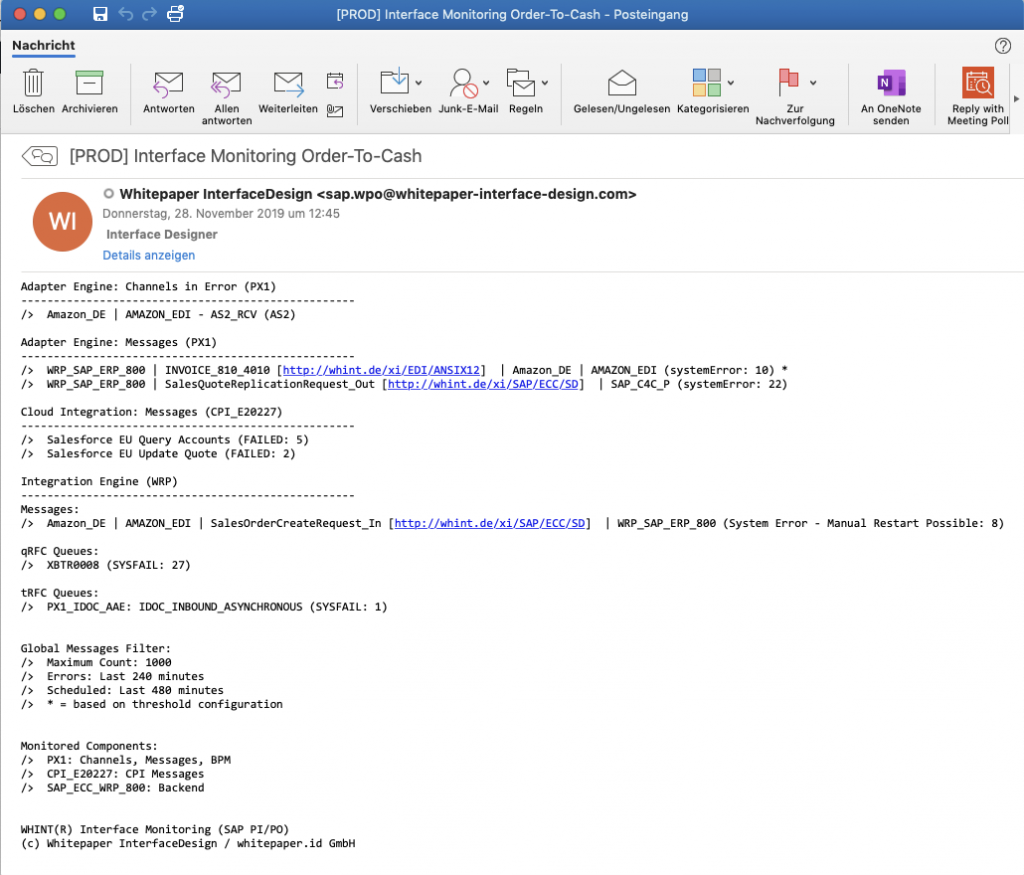Viewport: 1024px width, 875px height.
Task: Click Integration Engine (WRP) heading
Action: (x=99, y=481)
